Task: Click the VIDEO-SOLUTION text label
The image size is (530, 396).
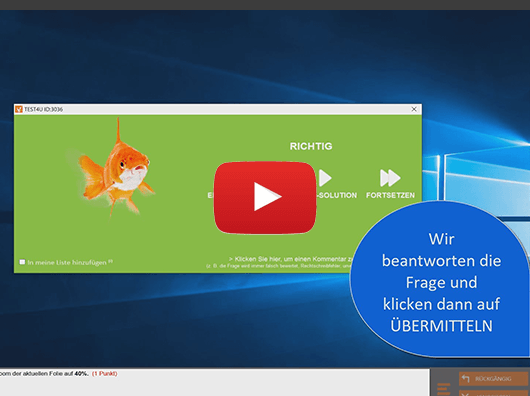Action: [x=337, y=195]
